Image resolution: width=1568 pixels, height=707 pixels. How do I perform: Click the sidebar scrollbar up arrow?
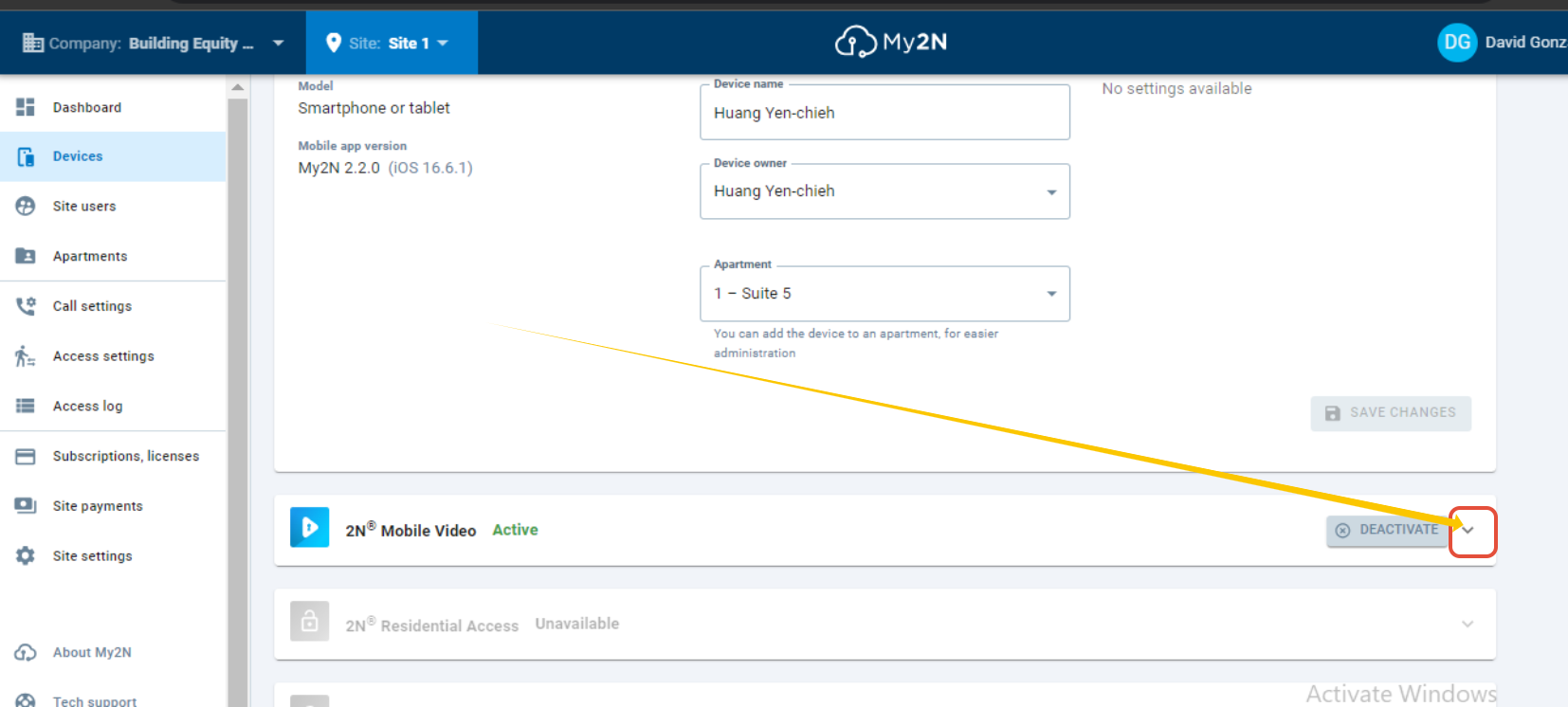(237, 87)
